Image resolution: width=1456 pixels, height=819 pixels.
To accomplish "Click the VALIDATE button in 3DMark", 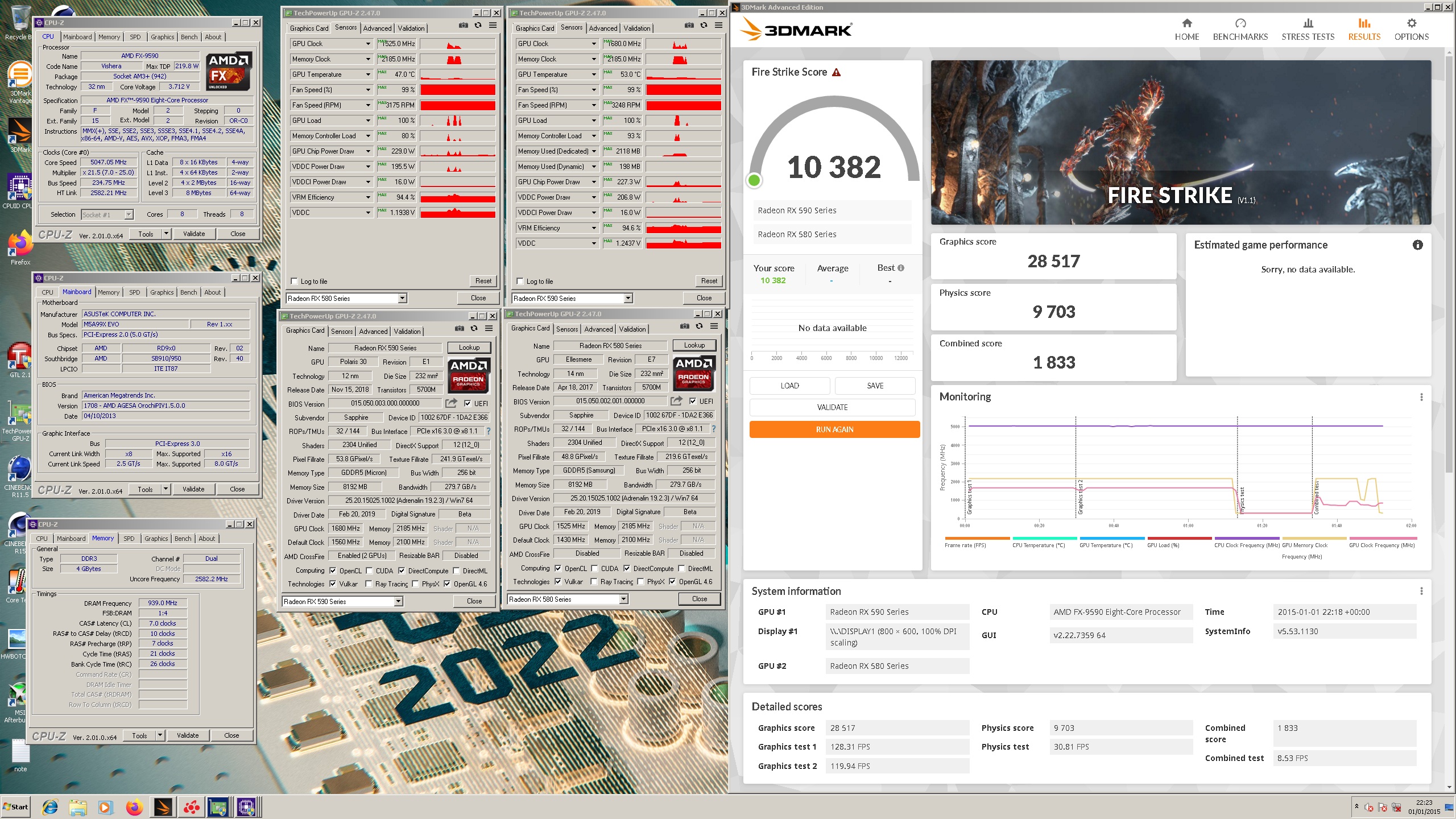I will 832,407.
